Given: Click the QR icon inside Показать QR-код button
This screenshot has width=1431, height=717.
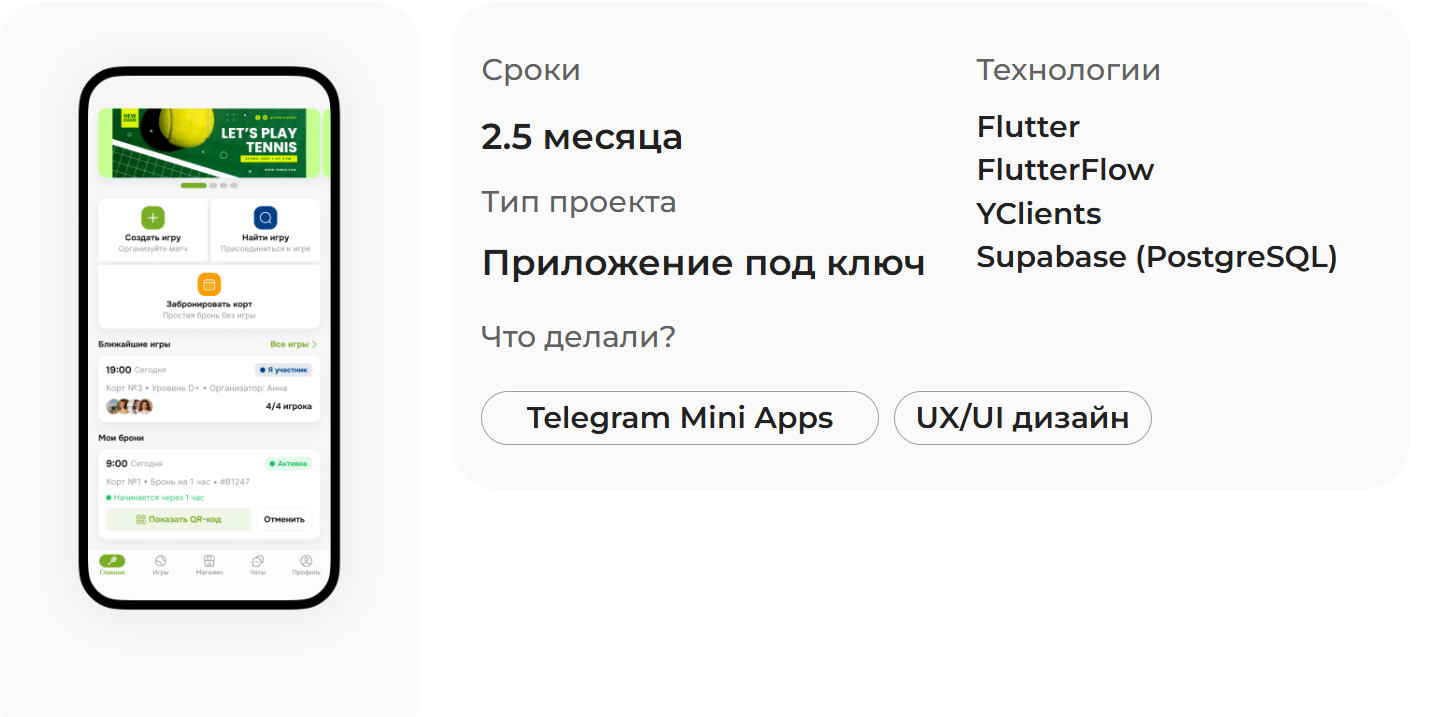Looking at the screenshot, I should coord(140,519).
